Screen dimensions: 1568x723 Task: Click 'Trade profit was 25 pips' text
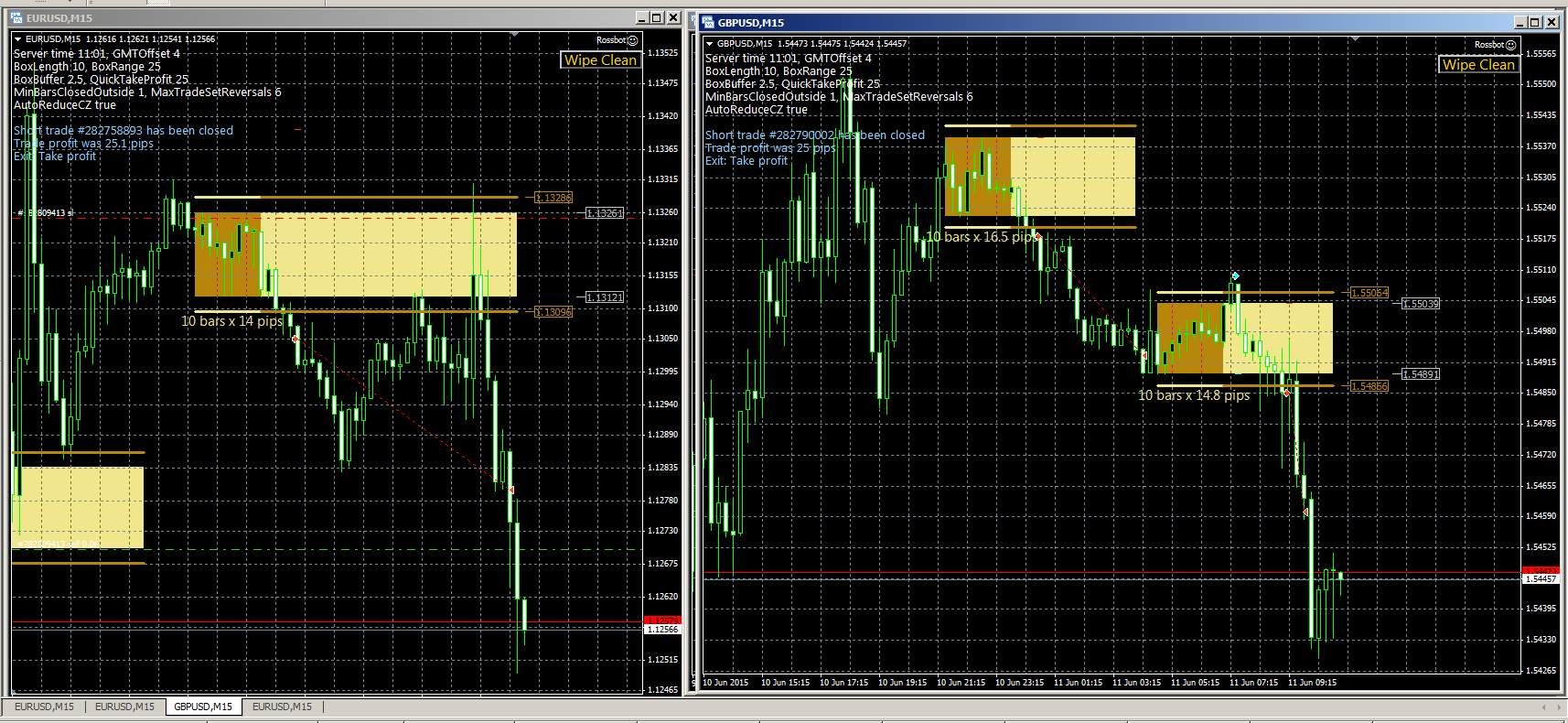point(770,147)
